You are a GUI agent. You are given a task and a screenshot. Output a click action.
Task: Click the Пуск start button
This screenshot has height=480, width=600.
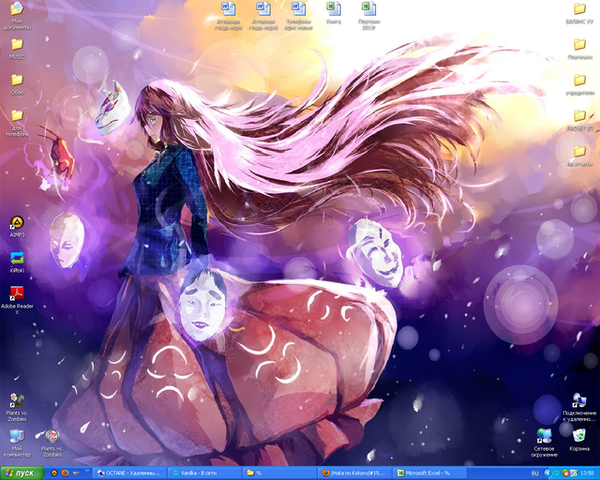pos(20,472)
